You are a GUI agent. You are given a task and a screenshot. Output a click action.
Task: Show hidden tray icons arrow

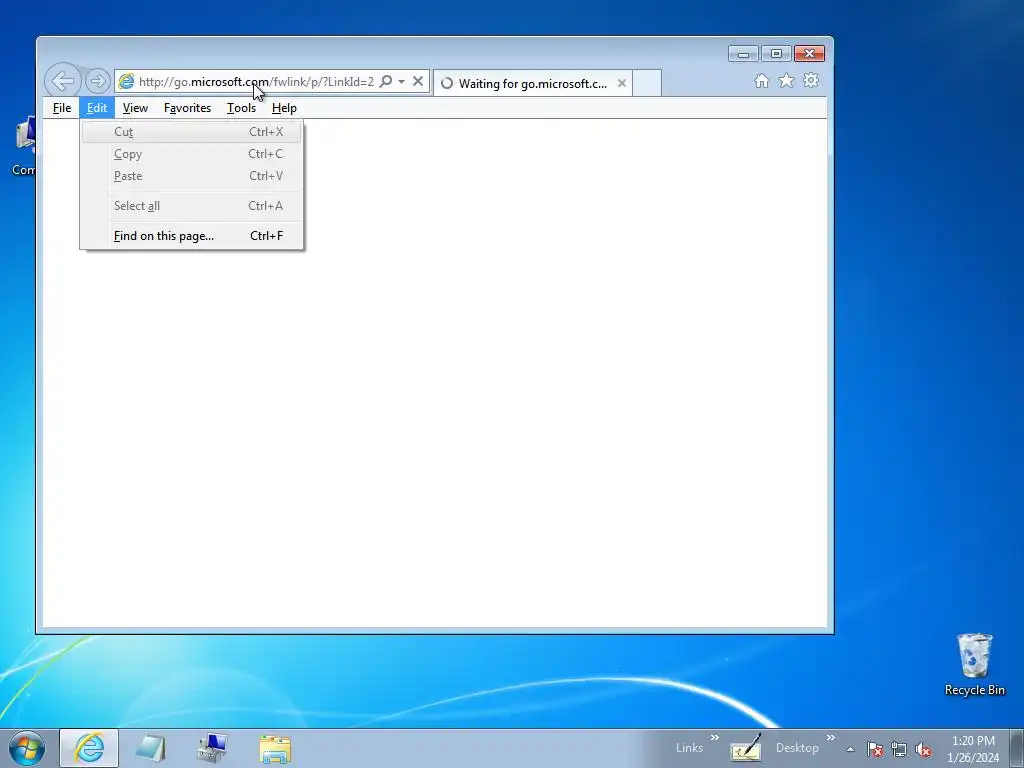click(850, 749)
